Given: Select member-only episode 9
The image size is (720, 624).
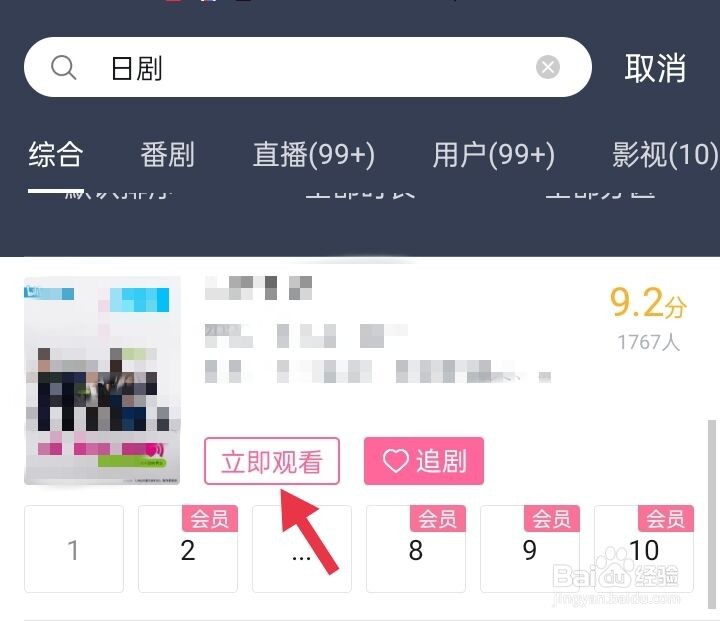Looking at the screenshot, I should point(529,549).
